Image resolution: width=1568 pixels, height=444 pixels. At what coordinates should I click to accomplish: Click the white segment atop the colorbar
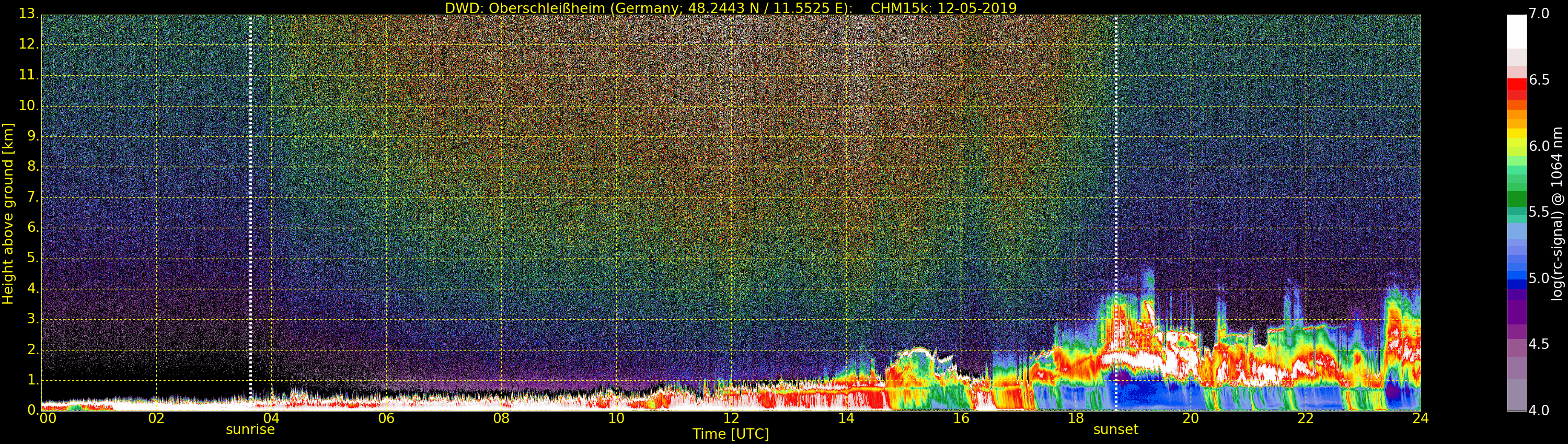1516,32
